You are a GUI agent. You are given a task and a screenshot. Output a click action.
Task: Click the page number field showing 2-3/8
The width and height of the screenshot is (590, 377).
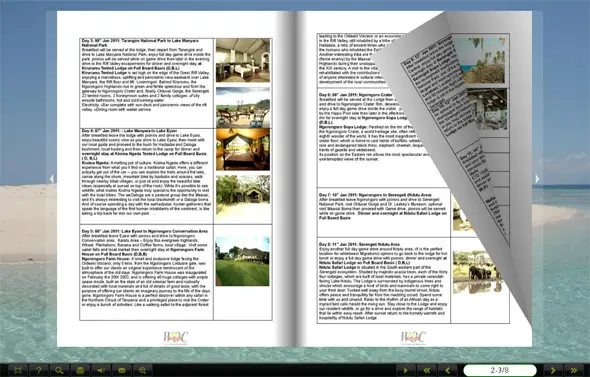(x=500, y=370)
